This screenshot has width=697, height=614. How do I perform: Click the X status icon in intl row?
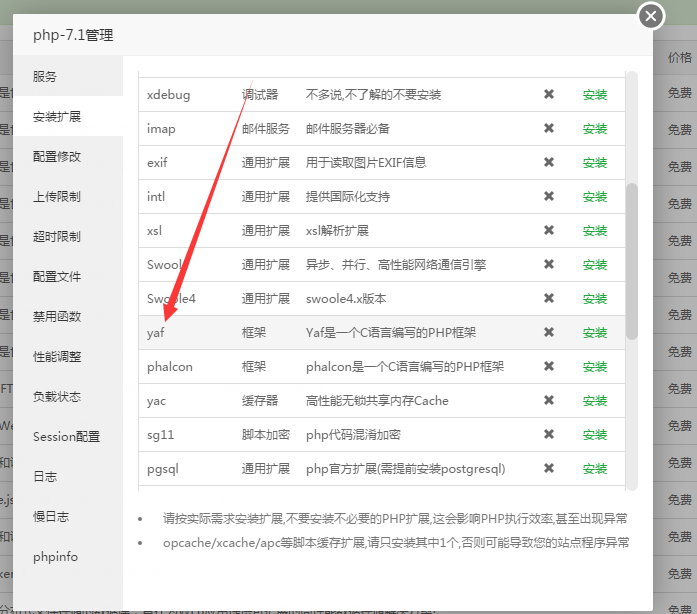pyautogui.click(x=548, y=197)
